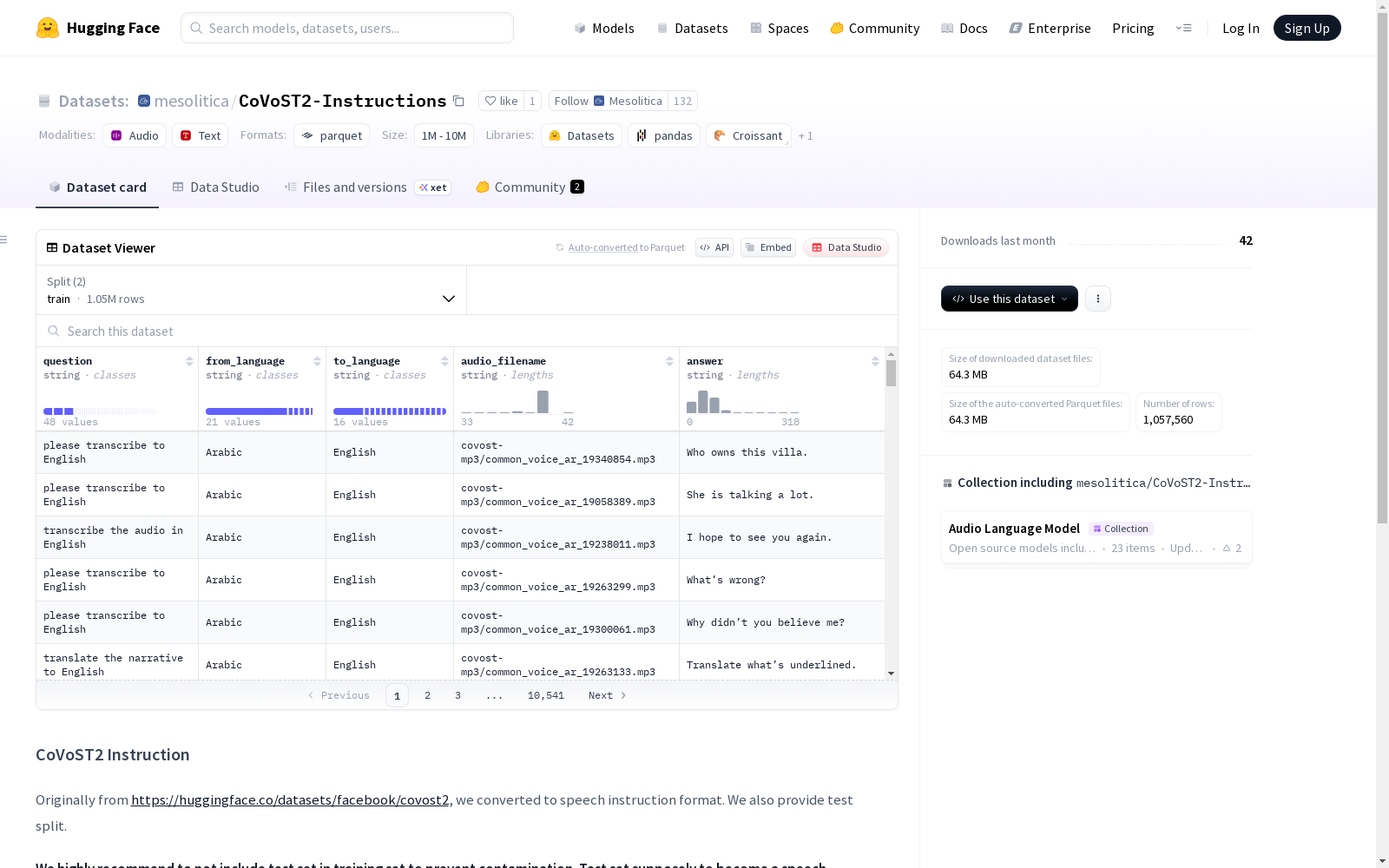
Task: Click the 132 followers count
Action: [x=683, y=101]
